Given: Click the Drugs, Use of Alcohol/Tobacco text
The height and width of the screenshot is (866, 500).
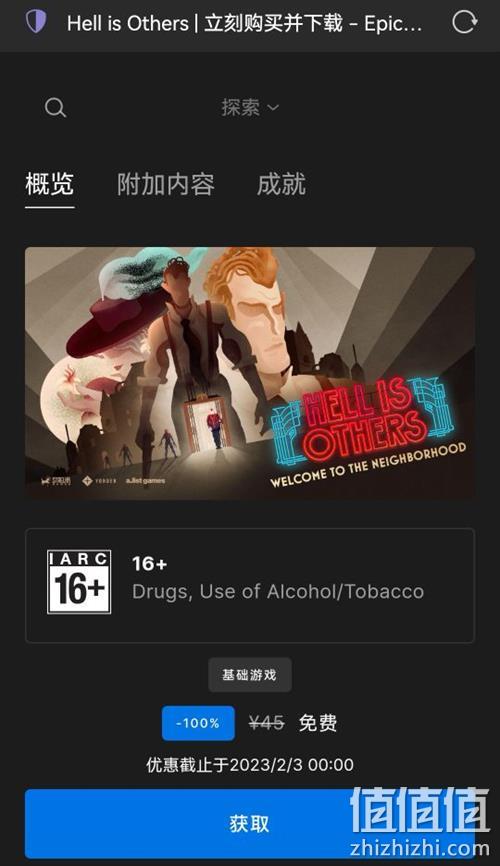Looking at the screenshot, I should (278, 592).
